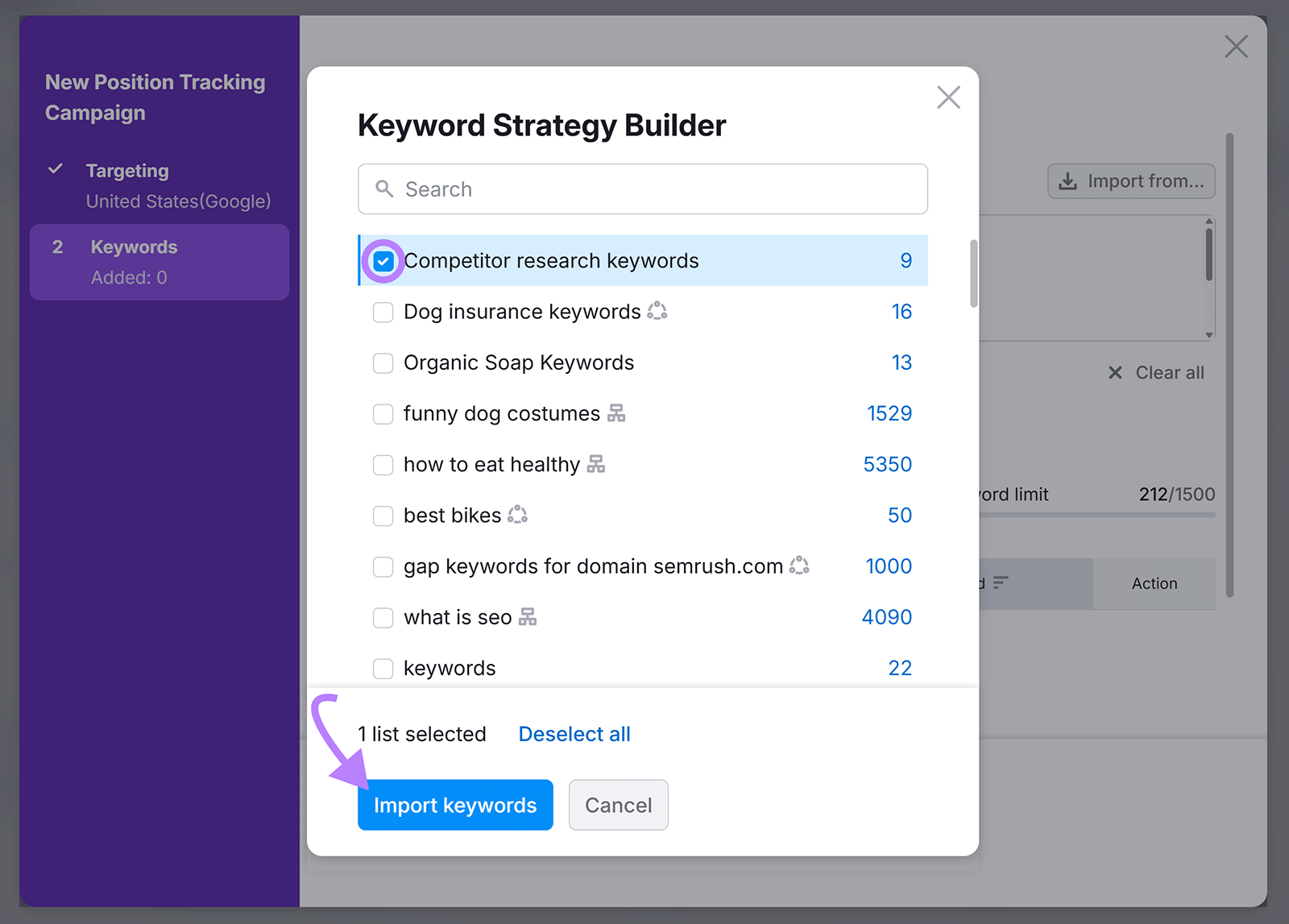Check the what is seo list
This screenshot has height=924, width=1289.
point(383,617)
